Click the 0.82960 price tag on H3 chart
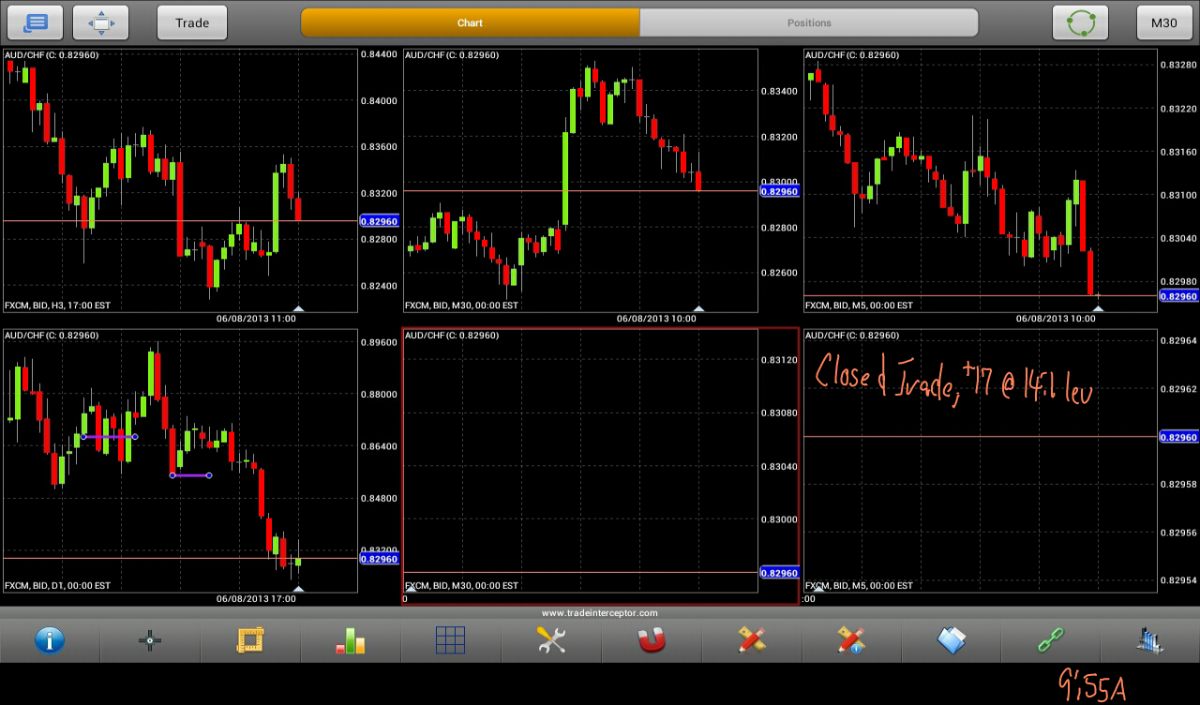The image size is (1200, 705). (379, 221)
